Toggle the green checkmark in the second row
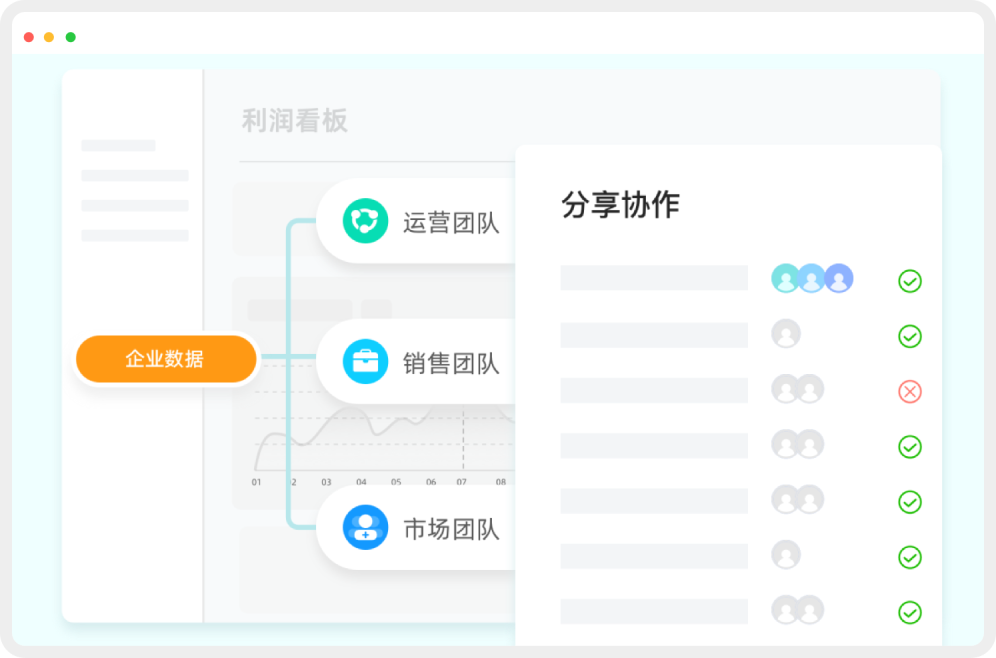The image size is (996, 658). point(909,336)
